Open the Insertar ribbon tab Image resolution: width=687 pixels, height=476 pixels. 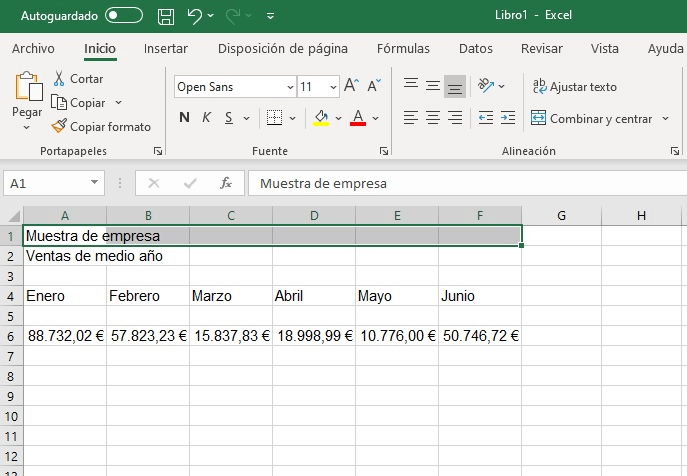coord(165,48)
